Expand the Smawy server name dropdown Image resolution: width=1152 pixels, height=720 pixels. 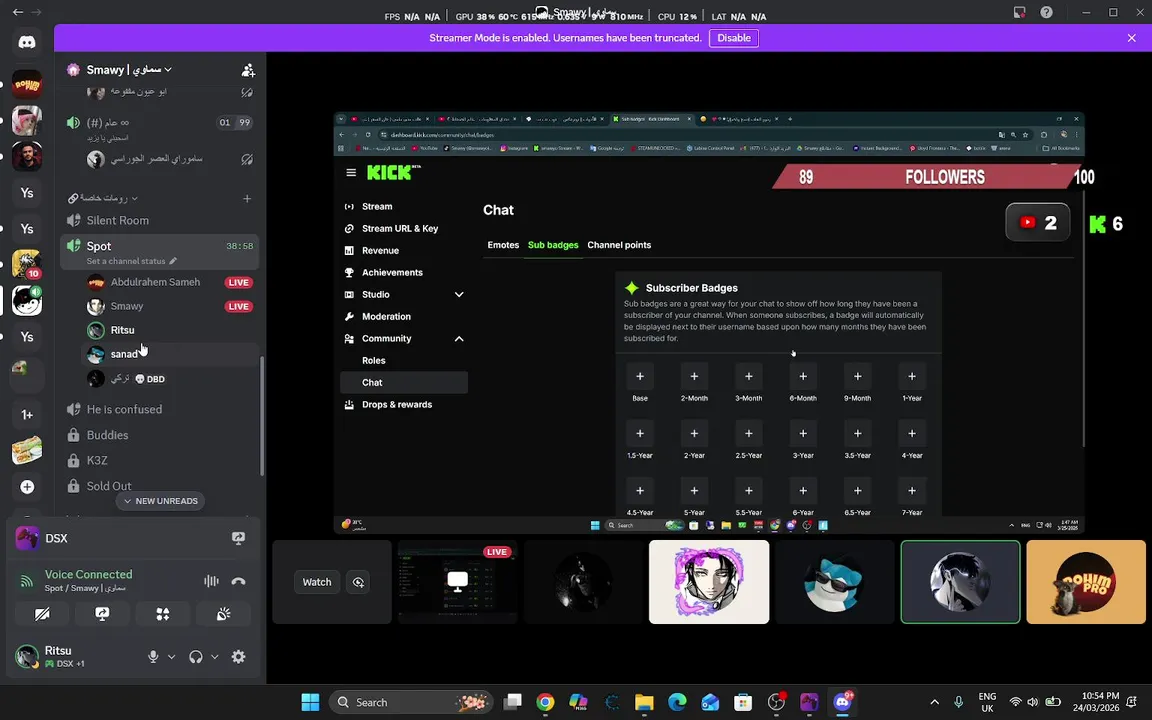point(129,69)
